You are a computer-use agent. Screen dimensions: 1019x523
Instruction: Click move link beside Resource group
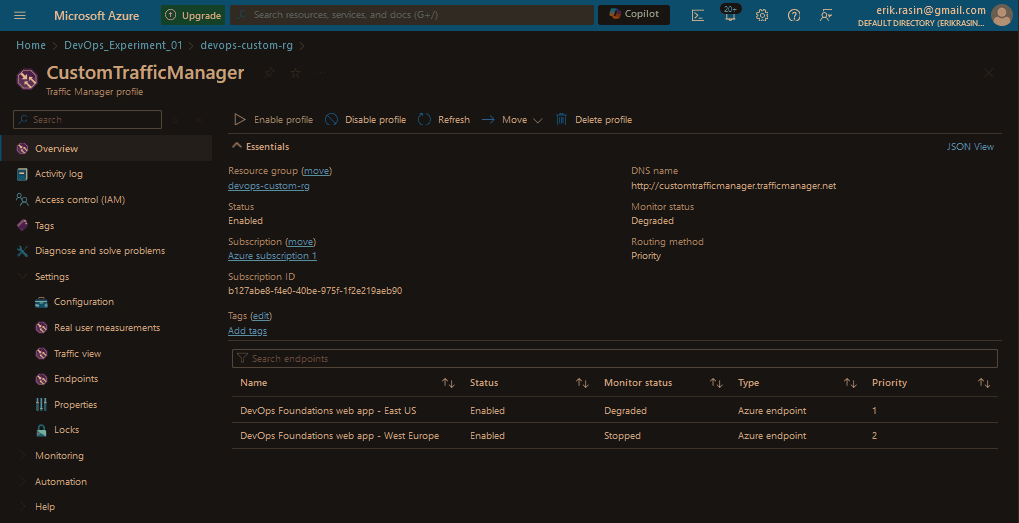(316, 171)
